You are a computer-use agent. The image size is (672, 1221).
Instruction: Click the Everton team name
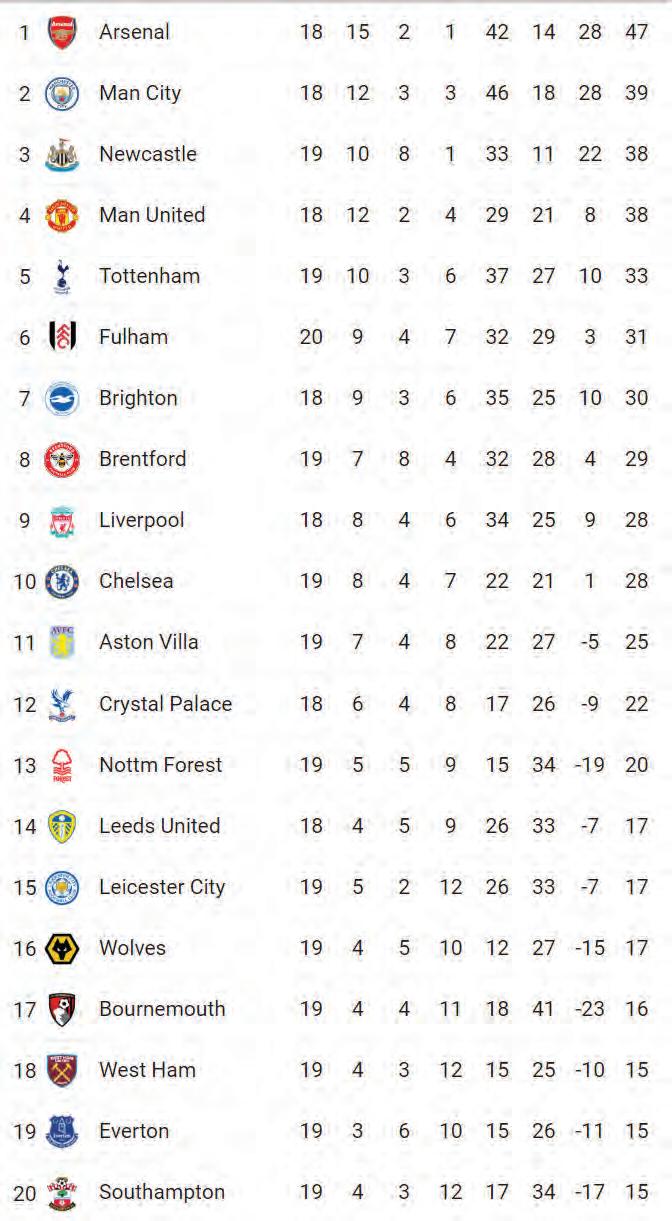[134, 1131]
